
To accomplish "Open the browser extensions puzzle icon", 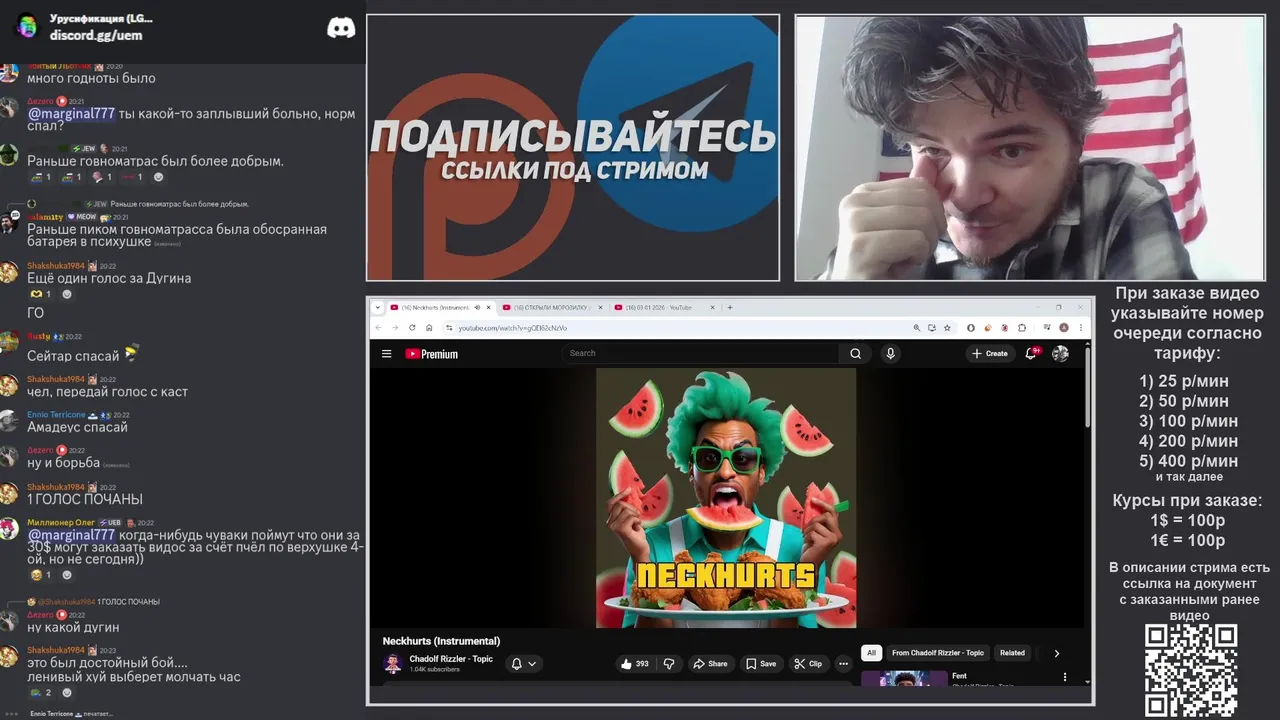I will click(x=1022, y=328).
